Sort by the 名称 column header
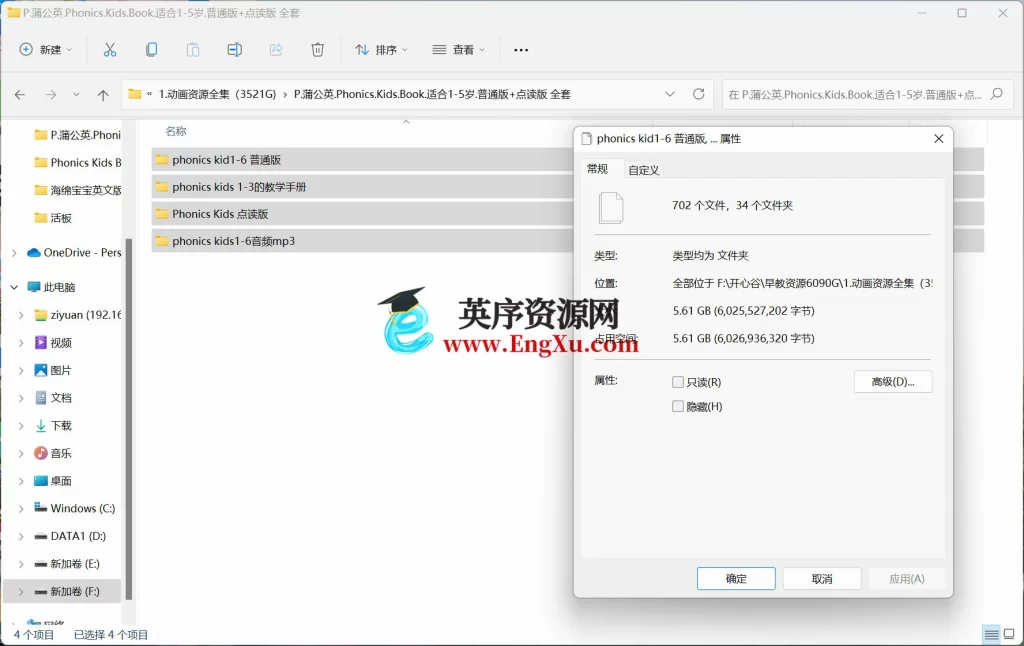 point(176,131)
